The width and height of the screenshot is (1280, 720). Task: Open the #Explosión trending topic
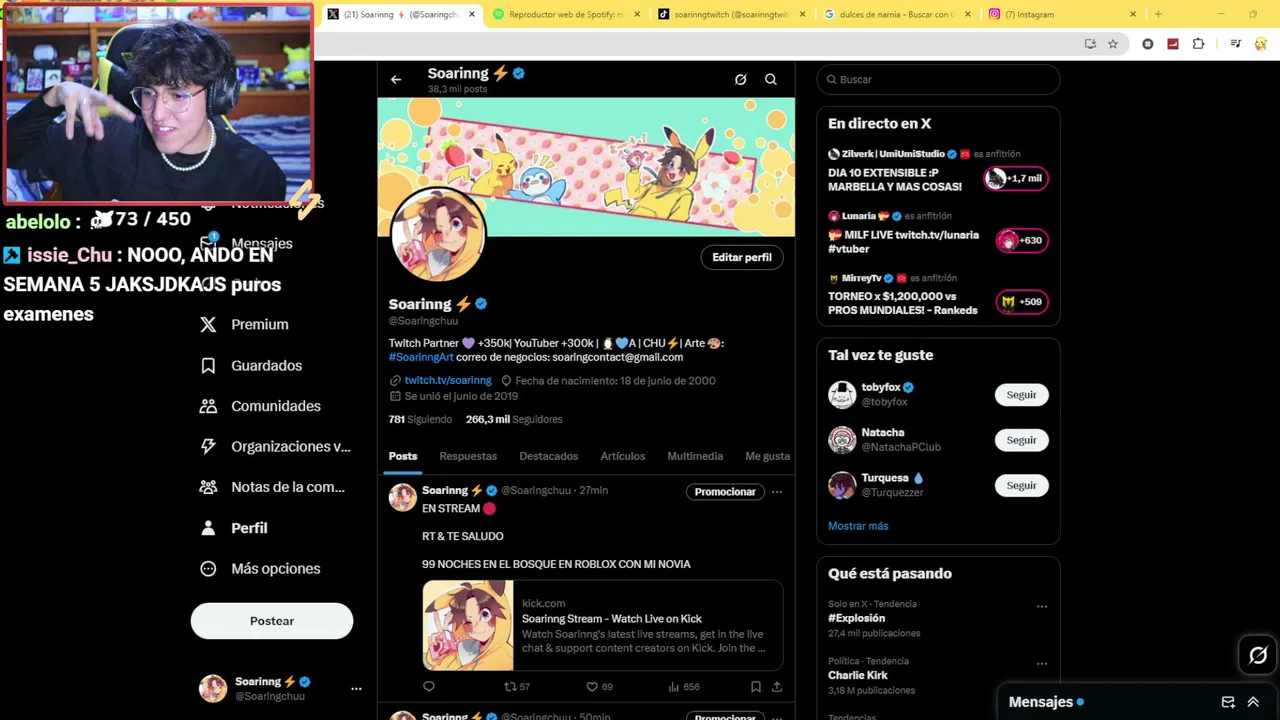coord(856,618)
